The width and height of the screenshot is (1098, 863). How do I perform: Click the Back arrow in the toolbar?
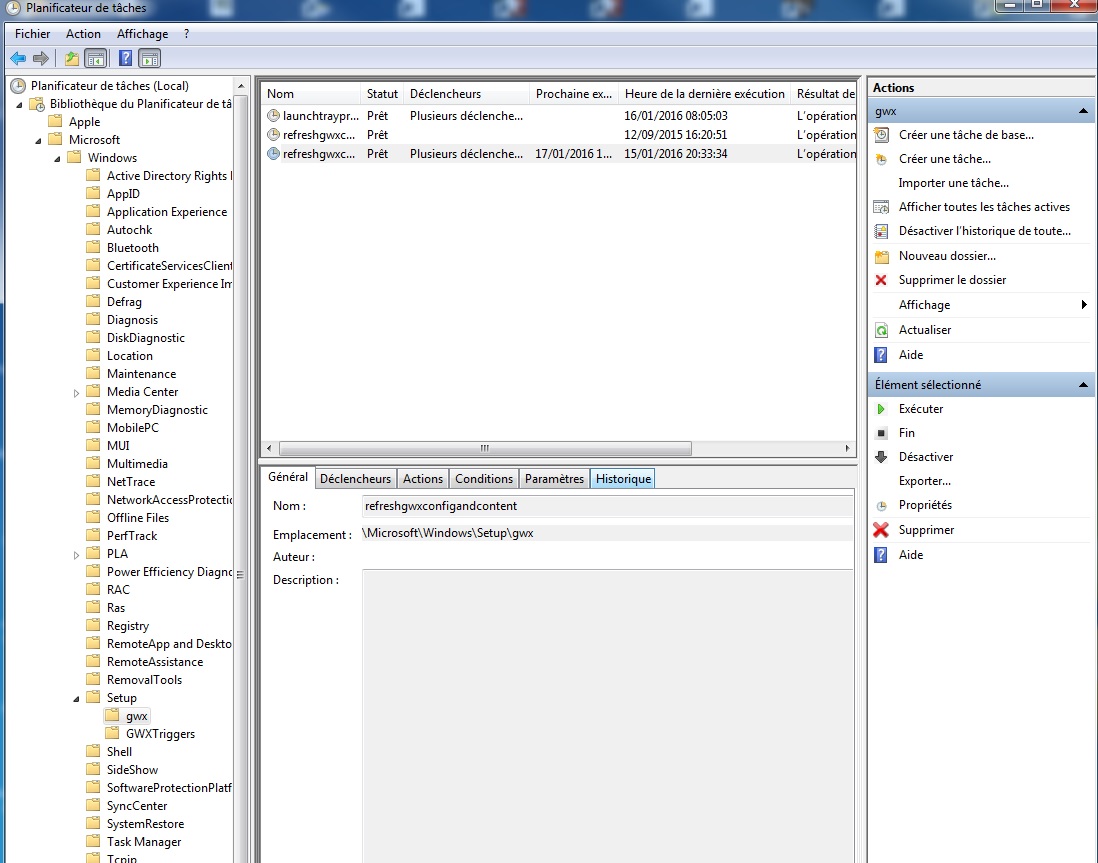[x=18, y=58]
